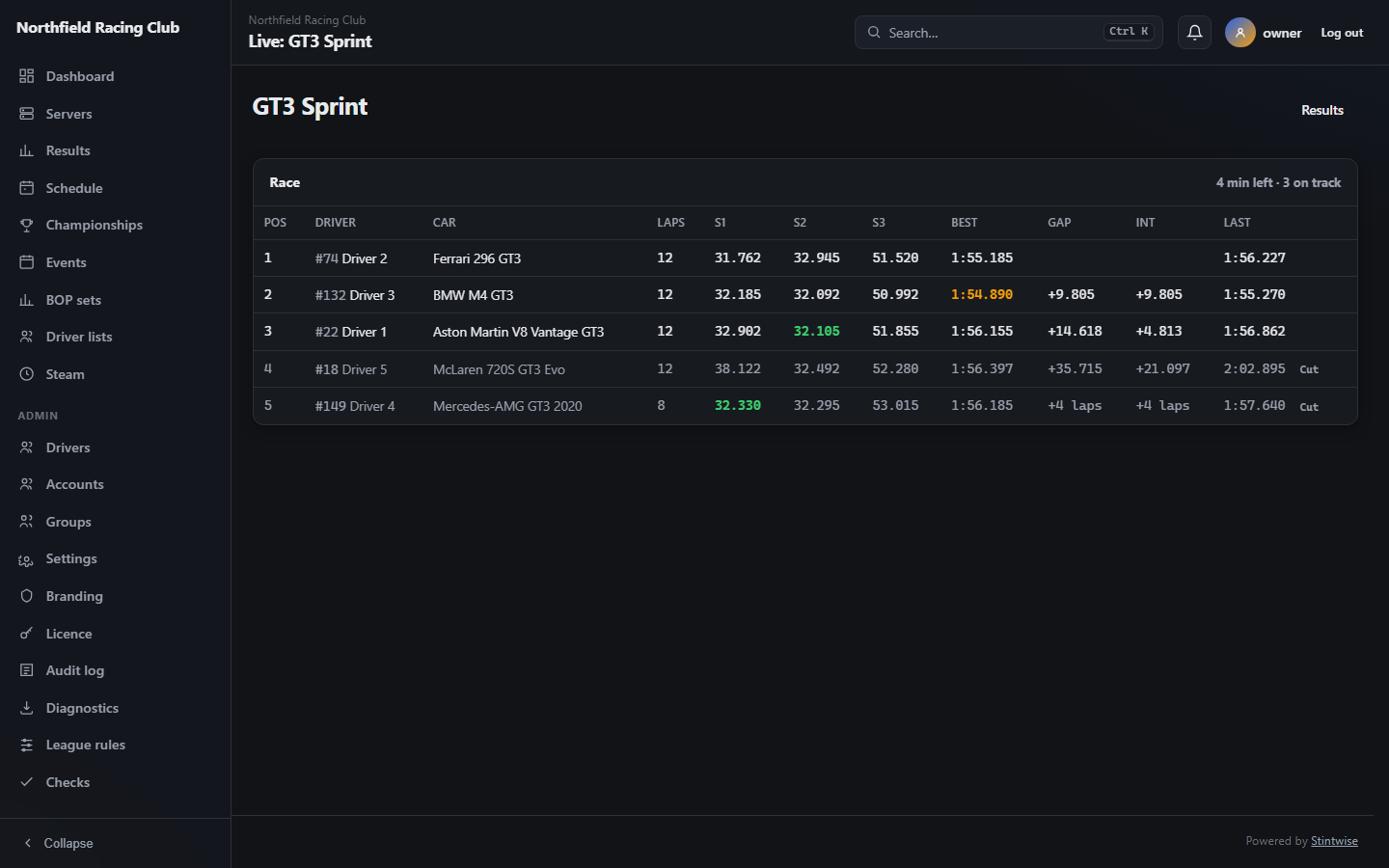Screen dimensions: 1389x868
Task: Focus the Search field
Action: click(1009, 33)
